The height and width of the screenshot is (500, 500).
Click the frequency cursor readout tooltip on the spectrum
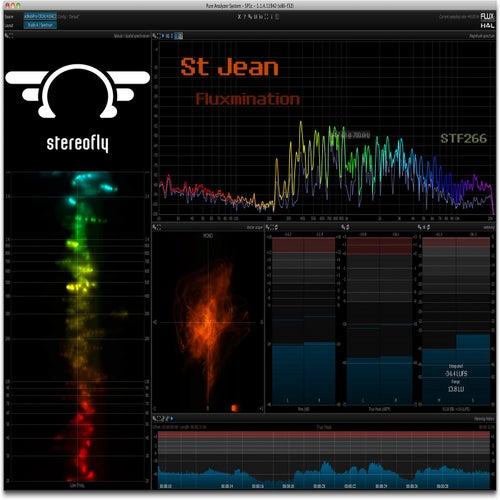coord(350,135)
